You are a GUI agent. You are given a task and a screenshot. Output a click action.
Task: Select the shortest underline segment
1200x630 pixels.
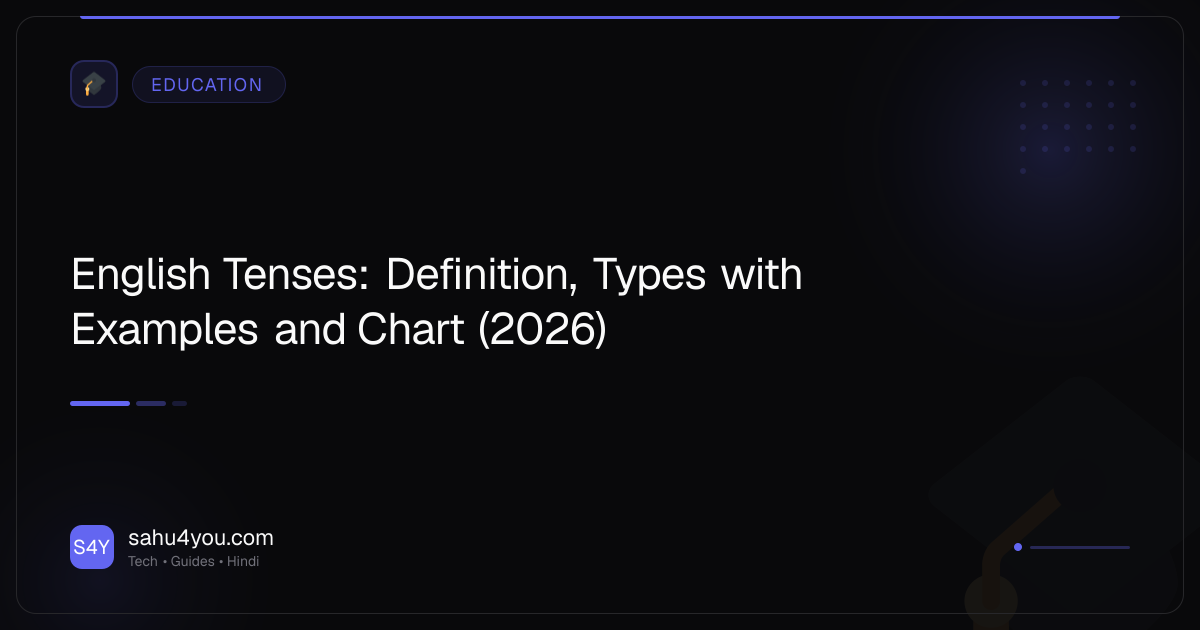click(179, 403)
